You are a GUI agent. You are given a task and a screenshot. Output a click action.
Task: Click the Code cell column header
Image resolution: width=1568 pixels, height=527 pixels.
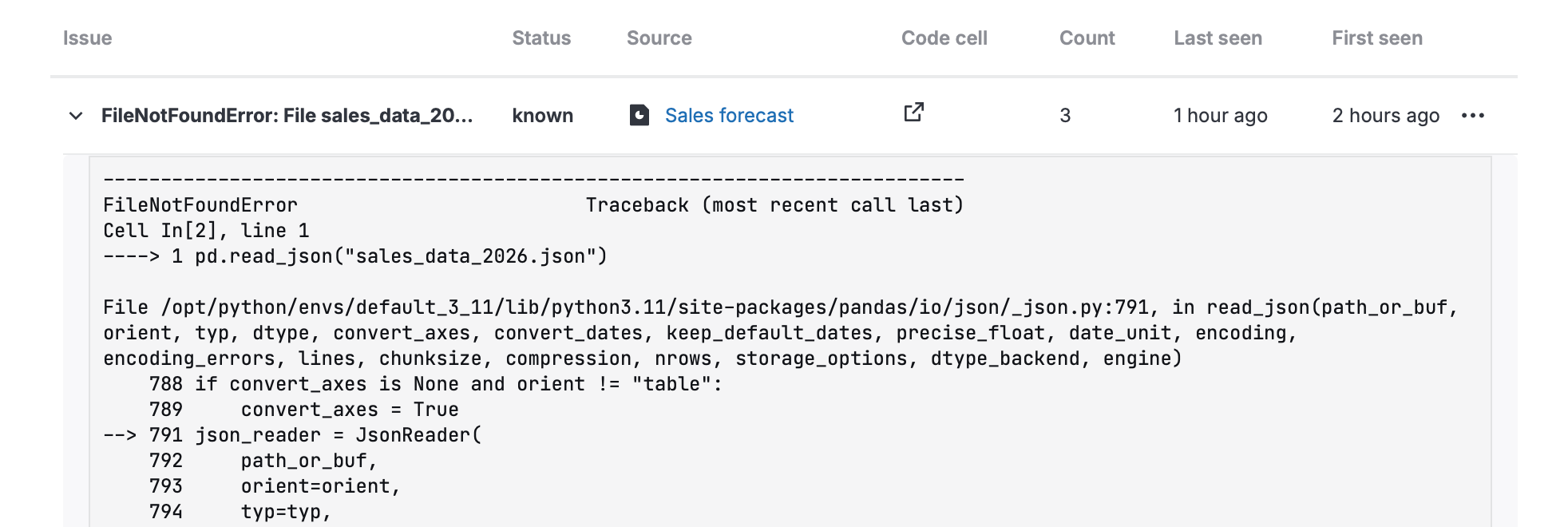(x=944, y=38)
